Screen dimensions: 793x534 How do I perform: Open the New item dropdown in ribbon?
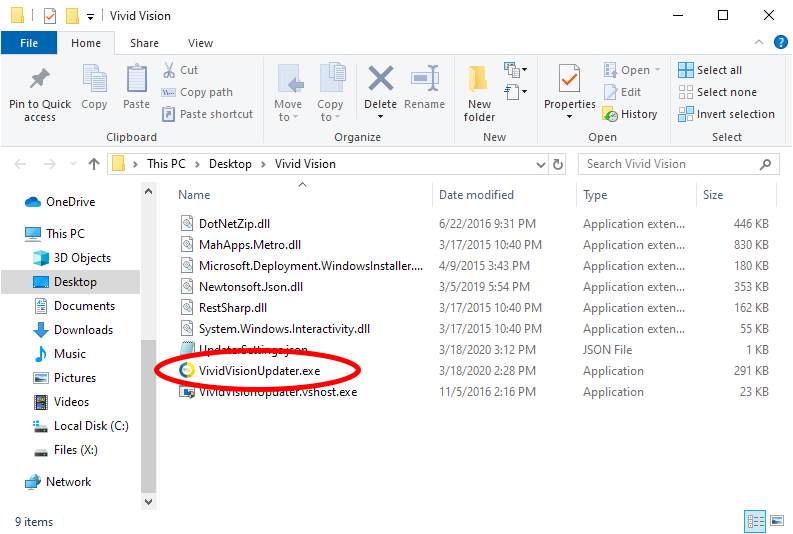(515, 69)
